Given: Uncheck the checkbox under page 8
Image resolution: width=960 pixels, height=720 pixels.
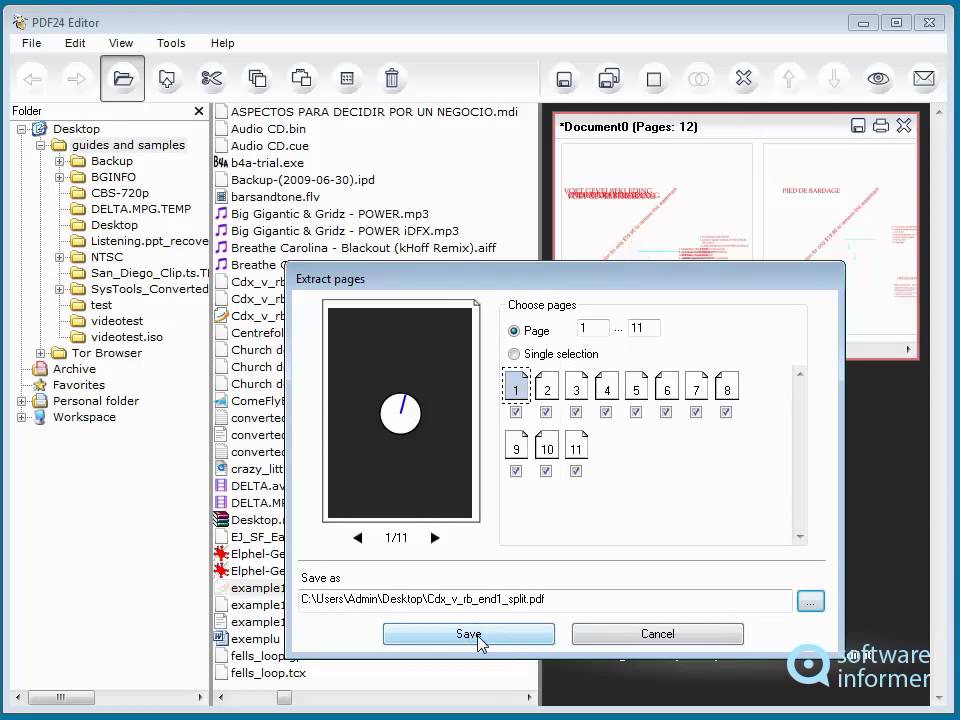Looking at the screenshot, I should tap(726, 412).
